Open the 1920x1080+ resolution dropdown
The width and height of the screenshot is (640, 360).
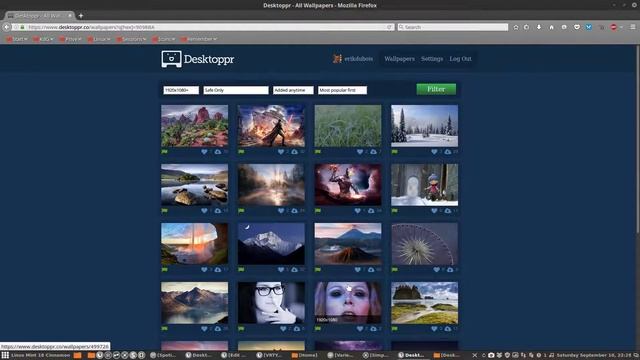pyautogui.click(x=181, y=90)
